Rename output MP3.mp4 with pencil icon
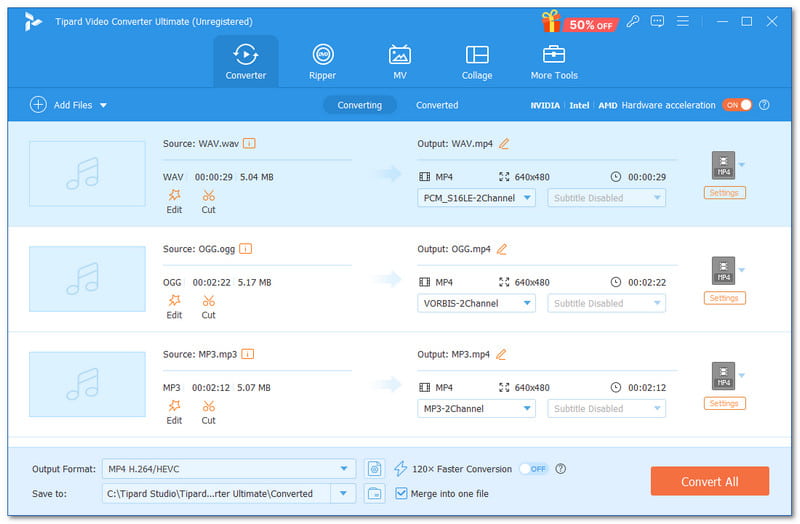The width and height of the screenshot is (800, 524). (501, 355)
